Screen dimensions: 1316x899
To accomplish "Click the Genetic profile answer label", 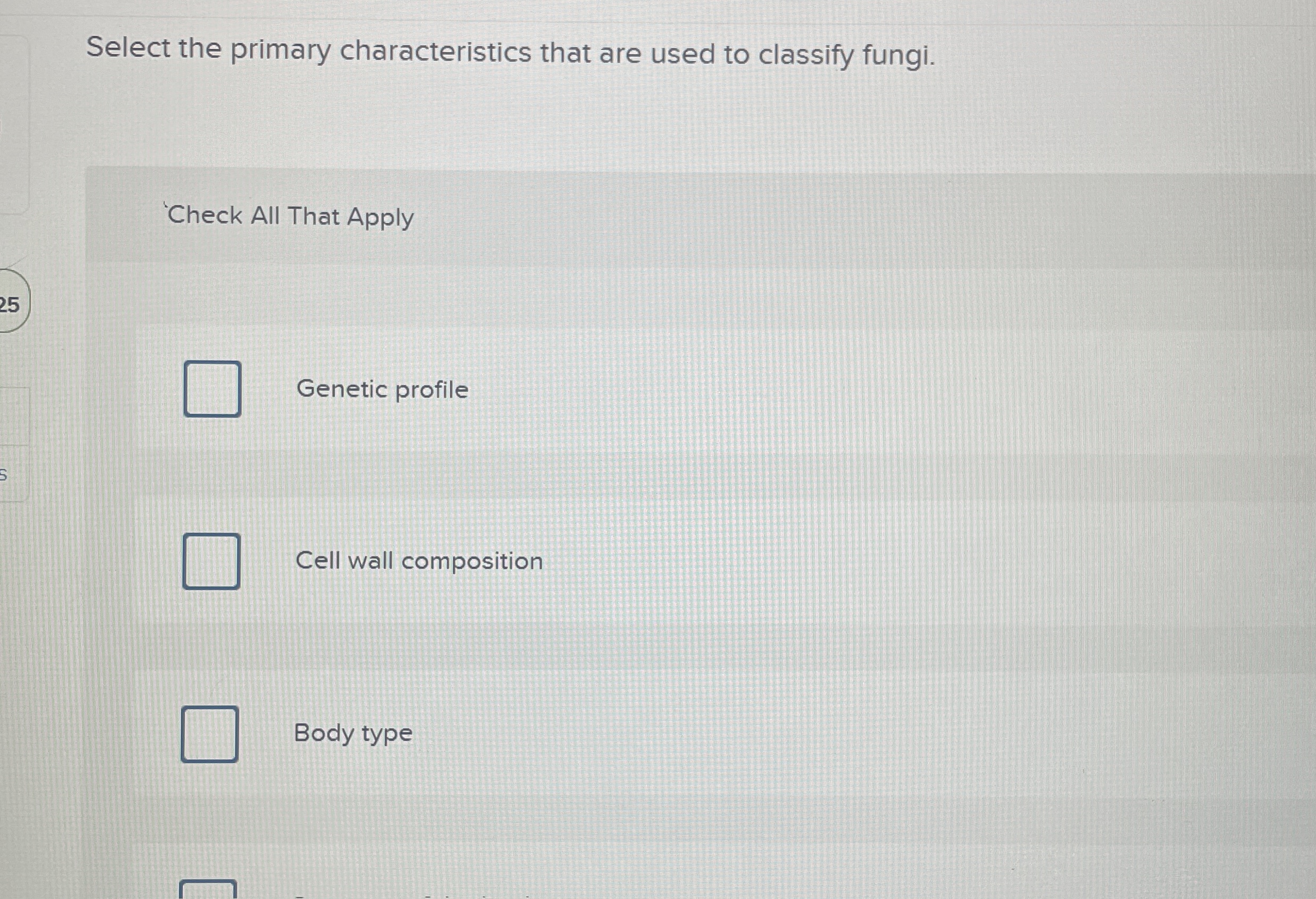I will pyautogui.click(x=382, y=389).
